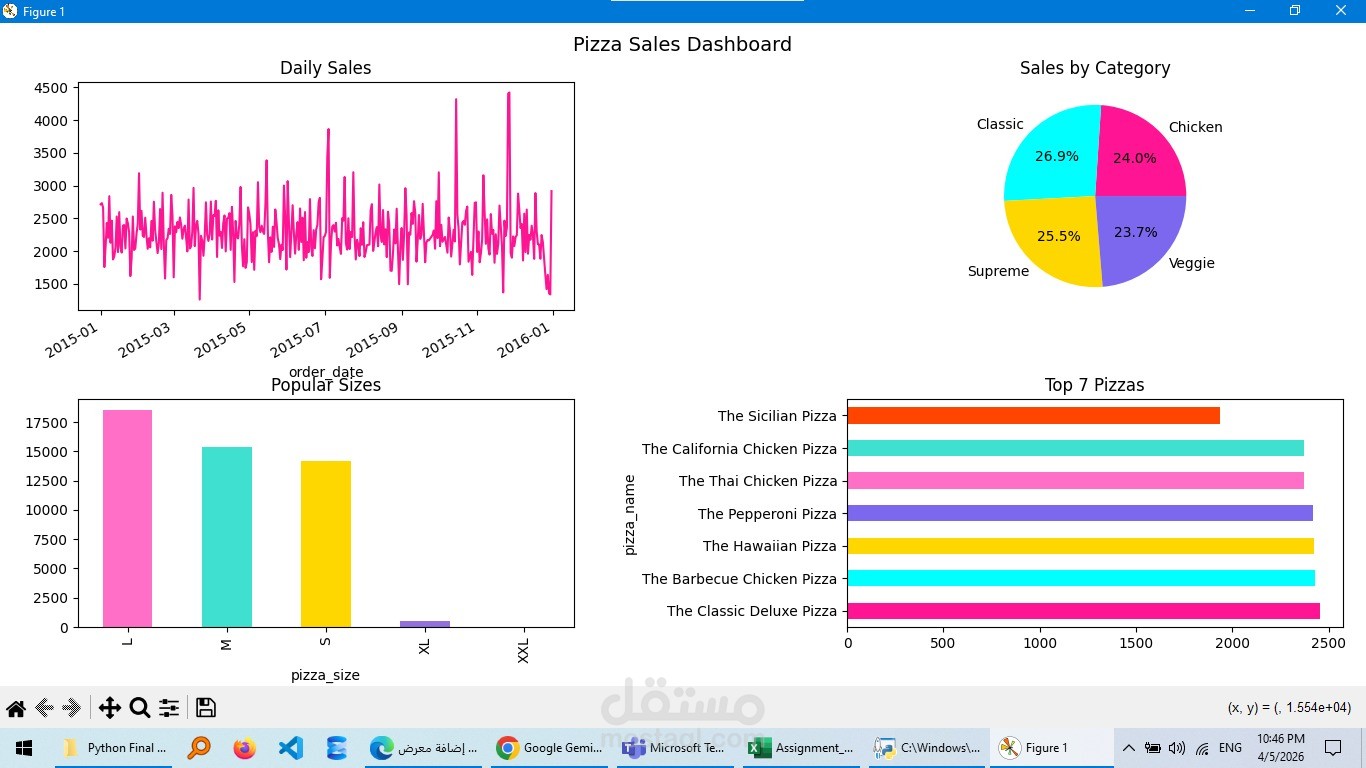Click the speaker icon to adjust volume

click(x=1177, y=747)
